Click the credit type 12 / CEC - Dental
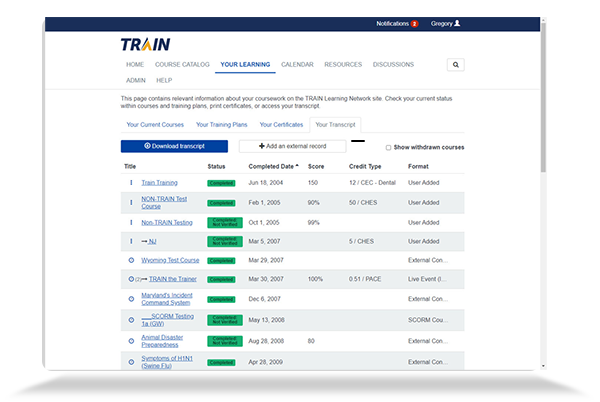The image size is (600, 402). pyautogui.click(x=372, y=182)
